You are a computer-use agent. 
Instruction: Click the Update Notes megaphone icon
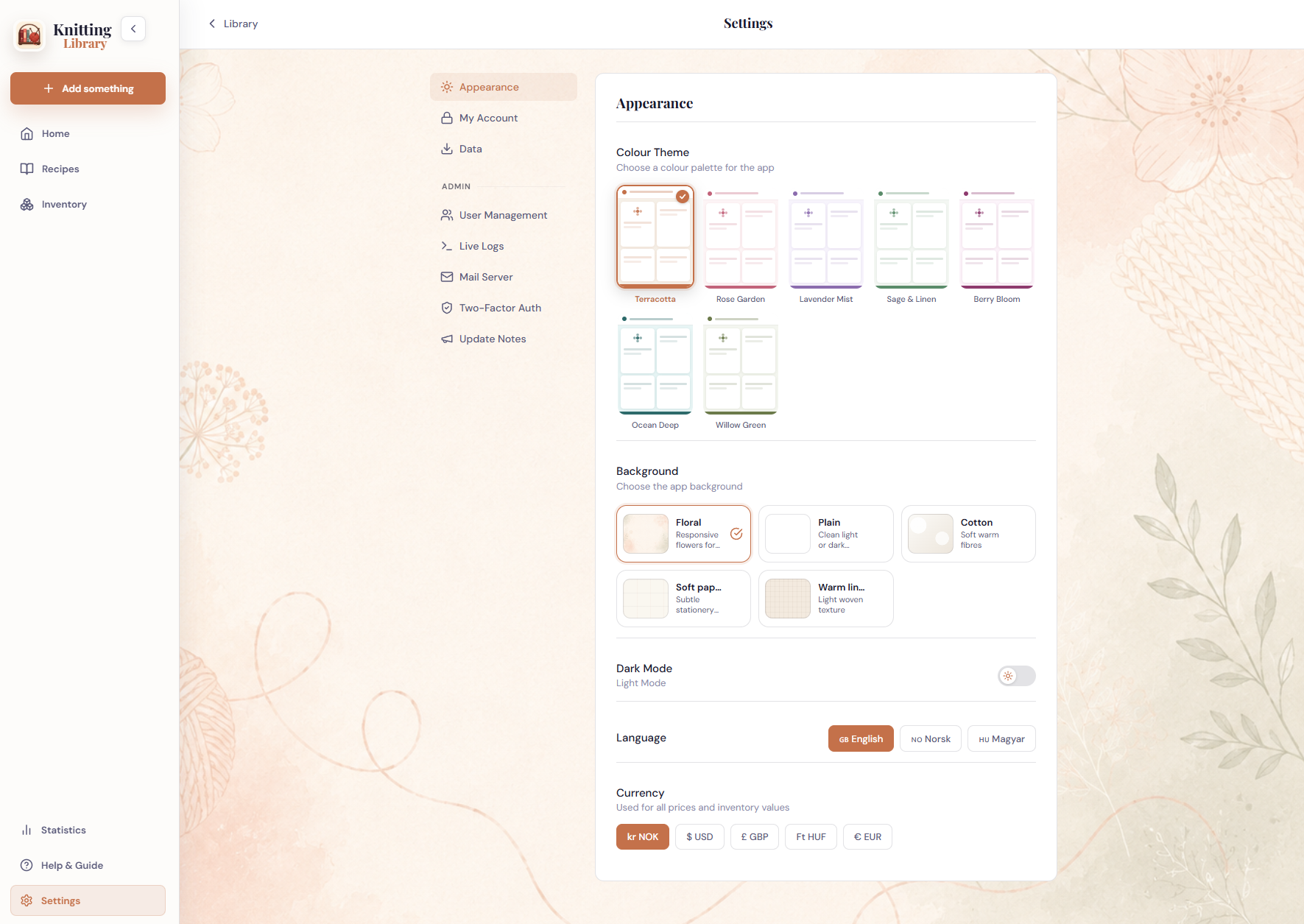447,339
